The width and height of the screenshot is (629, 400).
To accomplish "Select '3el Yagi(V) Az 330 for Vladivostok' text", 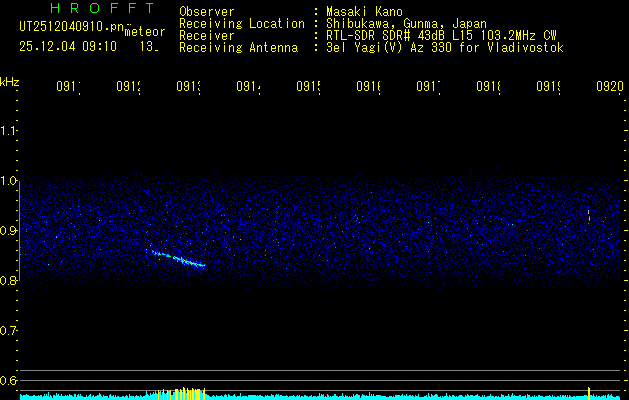I will 445,48.
